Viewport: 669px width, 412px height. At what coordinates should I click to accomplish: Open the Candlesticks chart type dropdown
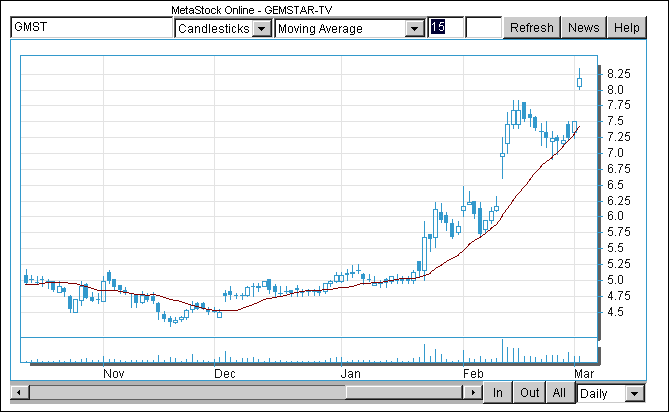click(x=223, y=29)
